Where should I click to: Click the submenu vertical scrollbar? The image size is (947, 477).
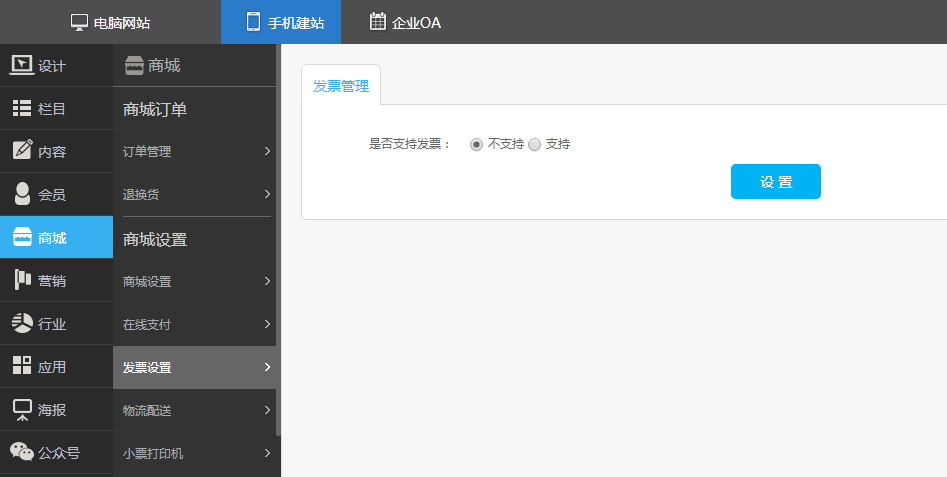(x=278, y=240)
